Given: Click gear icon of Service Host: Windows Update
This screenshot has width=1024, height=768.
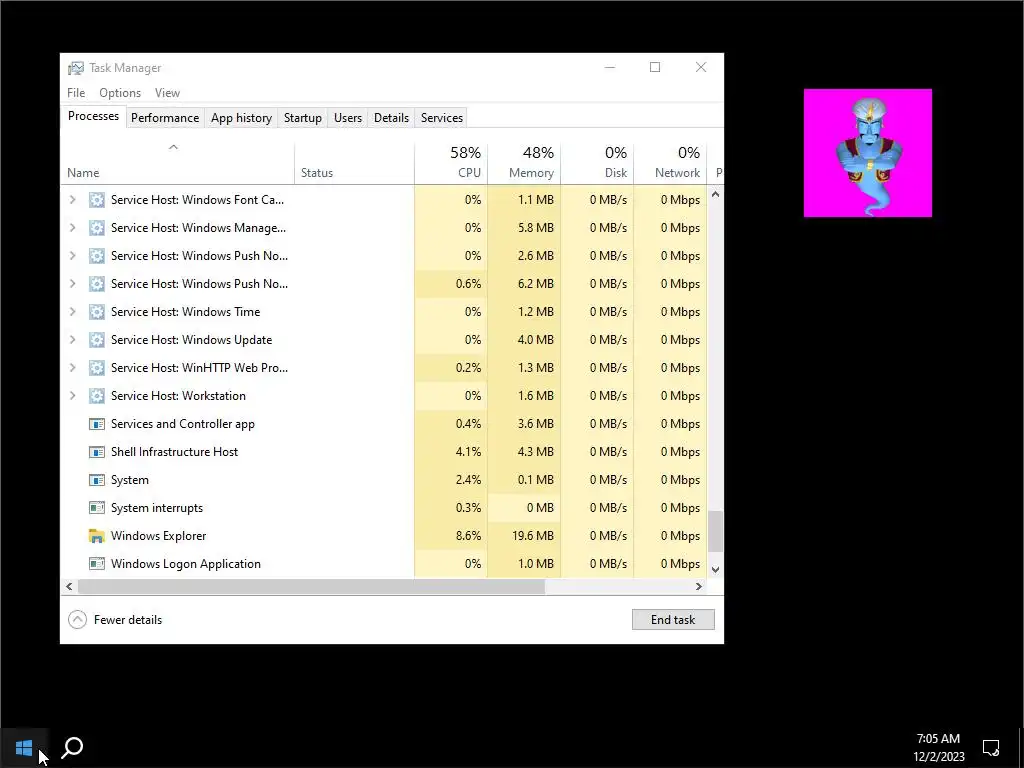Looking at the screenshot, I should click(97, 340).
